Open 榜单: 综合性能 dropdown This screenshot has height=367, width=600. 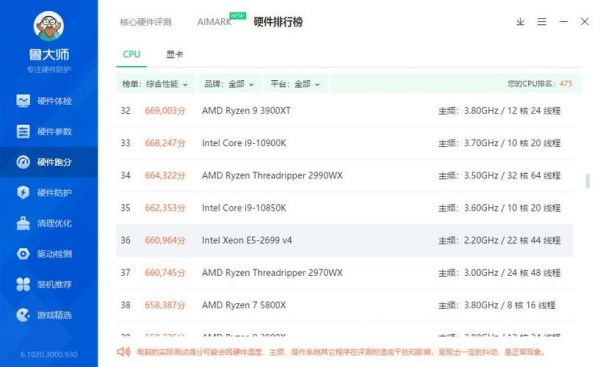point(155,84)
